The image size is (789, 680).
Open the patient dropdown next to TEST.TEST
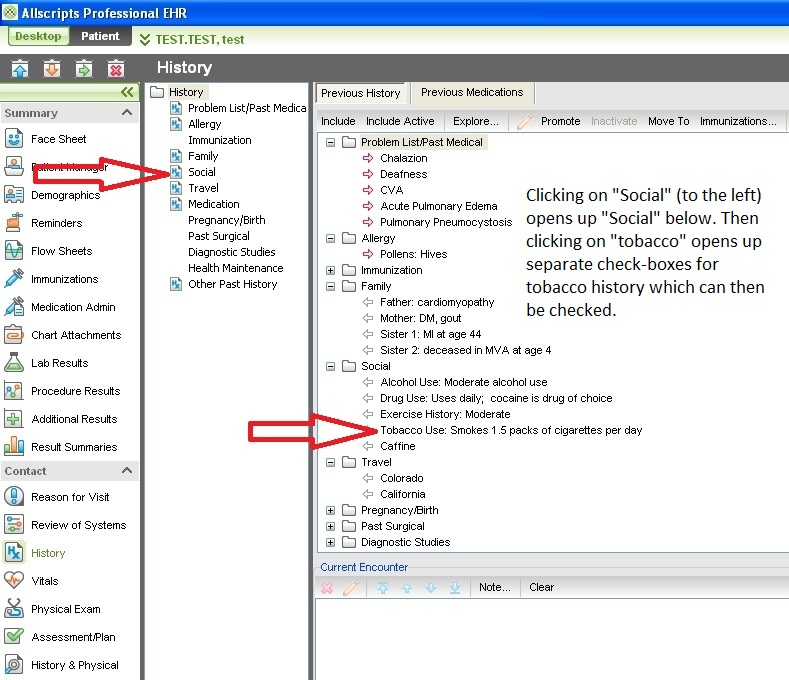tap(144, 39)
